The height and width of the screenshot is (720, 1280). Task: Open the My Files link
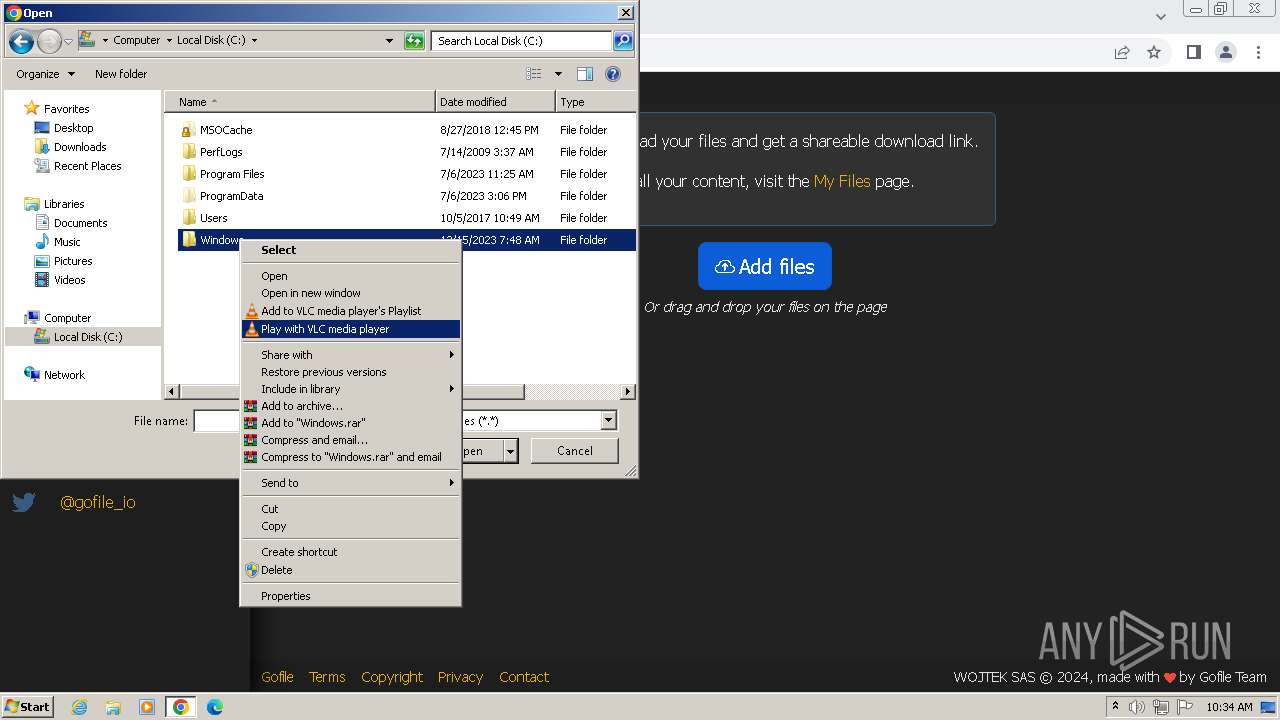[x=842, y=181]
